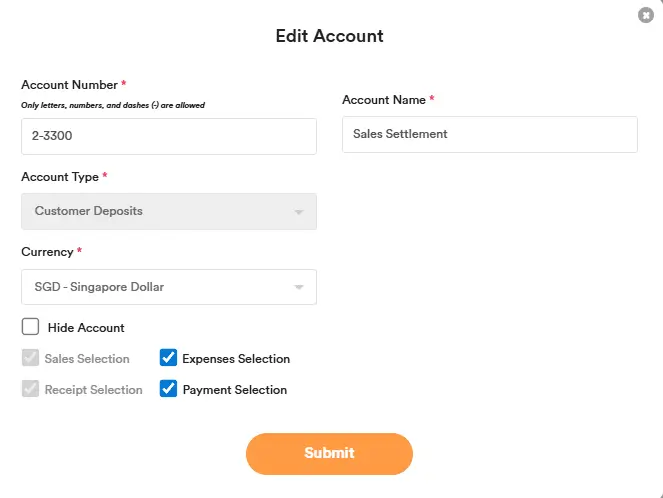Click the allowed characters hint text
Image resolution: width=663 pixels, height=498 pixels.
tap(113, 105)
